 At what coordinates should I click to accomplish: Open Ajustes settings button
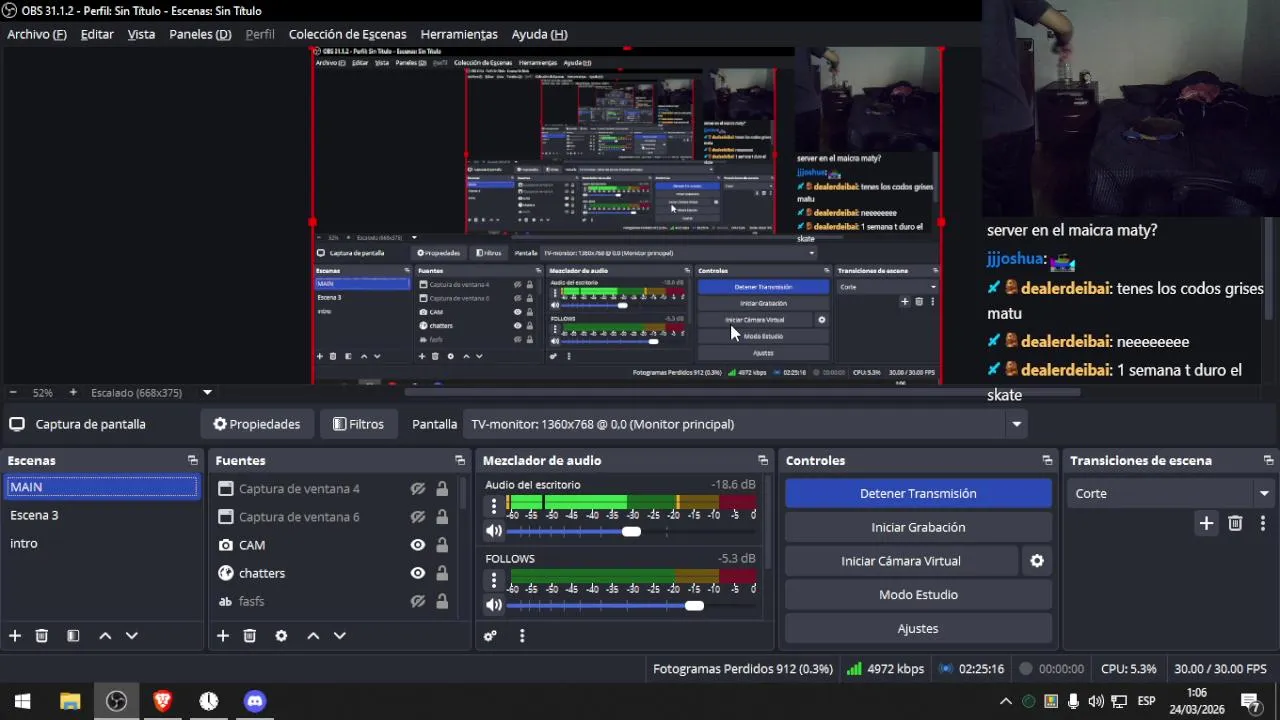918,629
